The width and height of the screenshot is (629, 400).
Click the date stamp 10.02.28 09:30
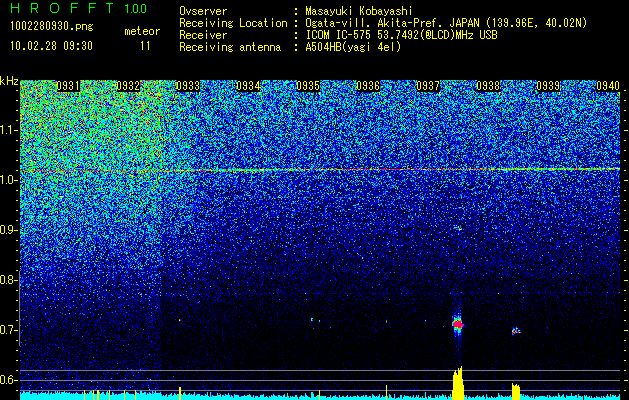click(51, 46)
